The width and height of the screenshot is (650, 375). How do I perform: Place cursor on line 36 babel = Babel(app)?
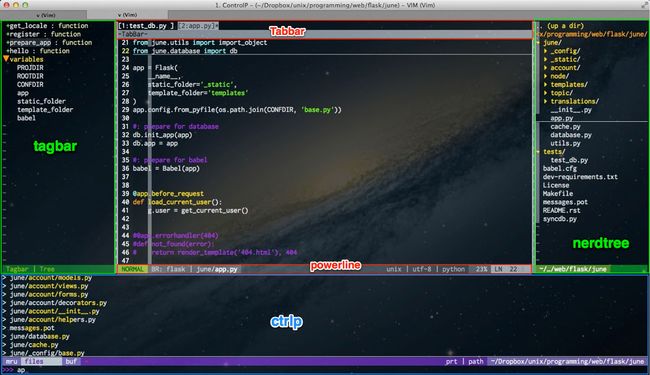click(x=166, y=168)
